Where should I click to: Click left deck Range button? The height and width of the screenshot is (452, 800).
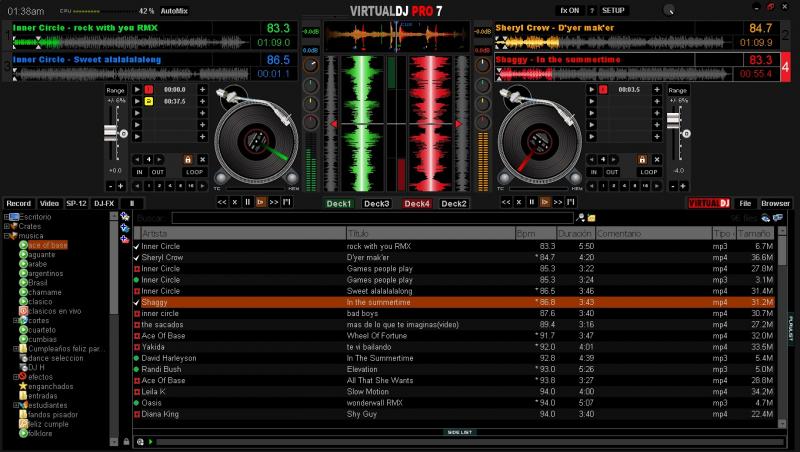click(115, 90)
